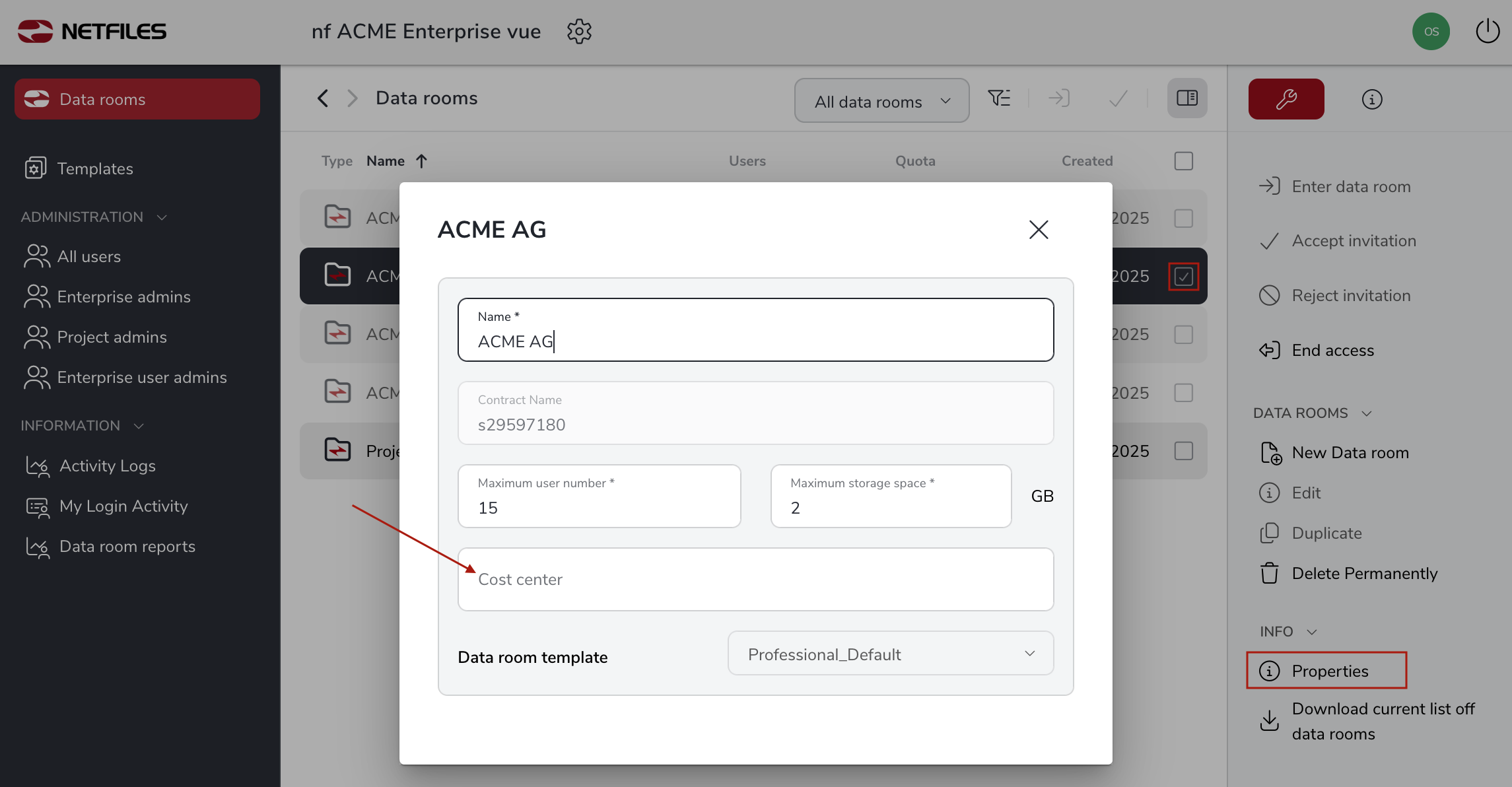
Task: Open the OS user avatar
Action: [x=1430, y=32]
